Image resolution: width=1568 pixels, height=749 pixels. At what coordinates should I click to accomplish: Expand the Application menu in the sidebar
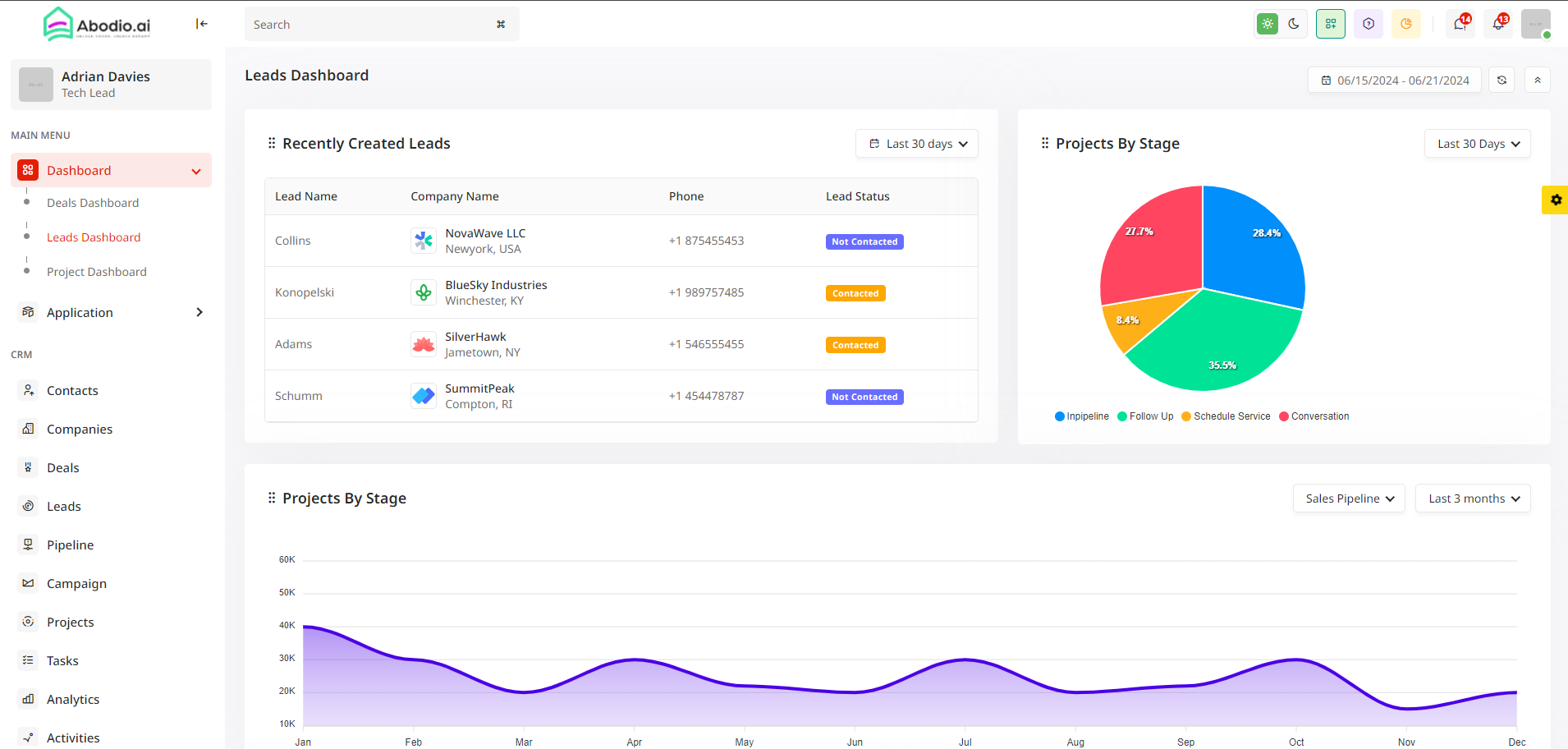80,312
